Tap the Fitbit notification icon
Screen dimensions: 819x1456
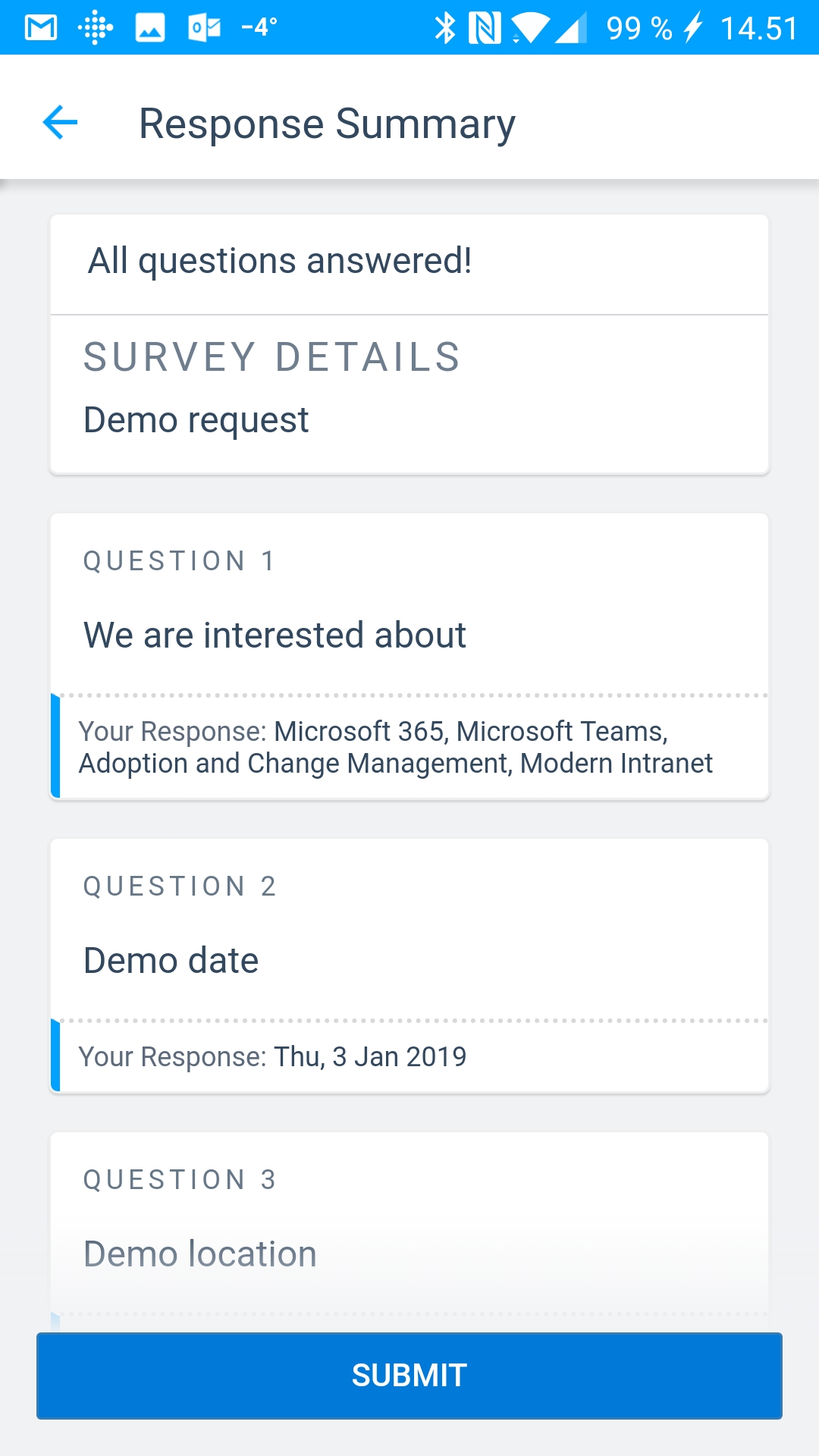[96, 28]
